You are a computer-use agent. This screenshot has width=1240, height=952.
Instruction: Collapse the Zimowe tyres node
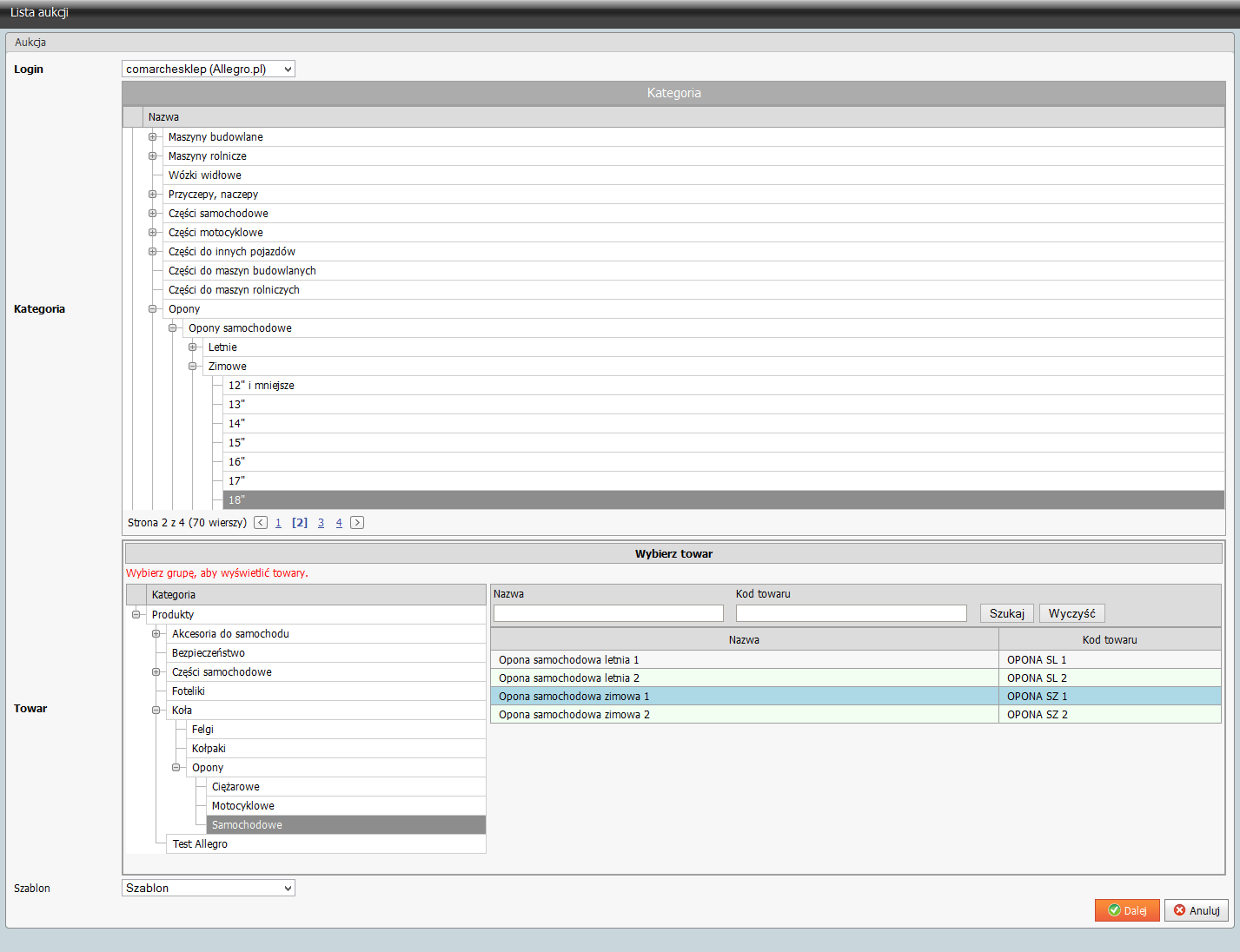tap(193, 366)
